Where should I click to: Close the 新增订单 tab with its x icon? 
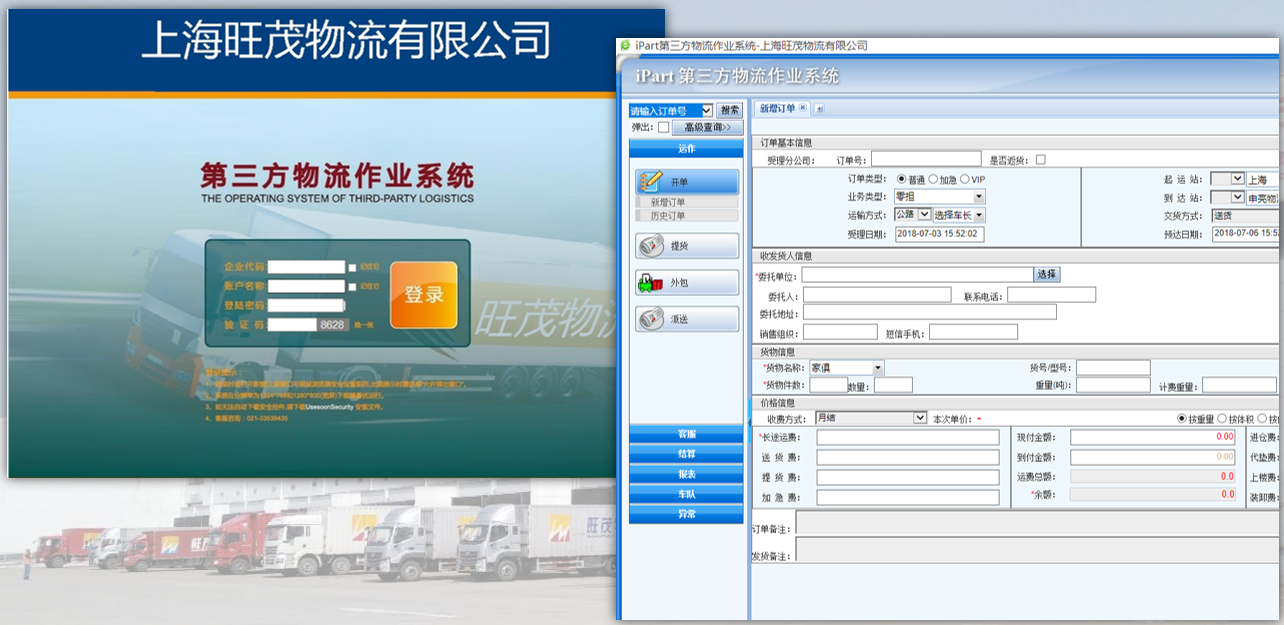coord(803,108)
